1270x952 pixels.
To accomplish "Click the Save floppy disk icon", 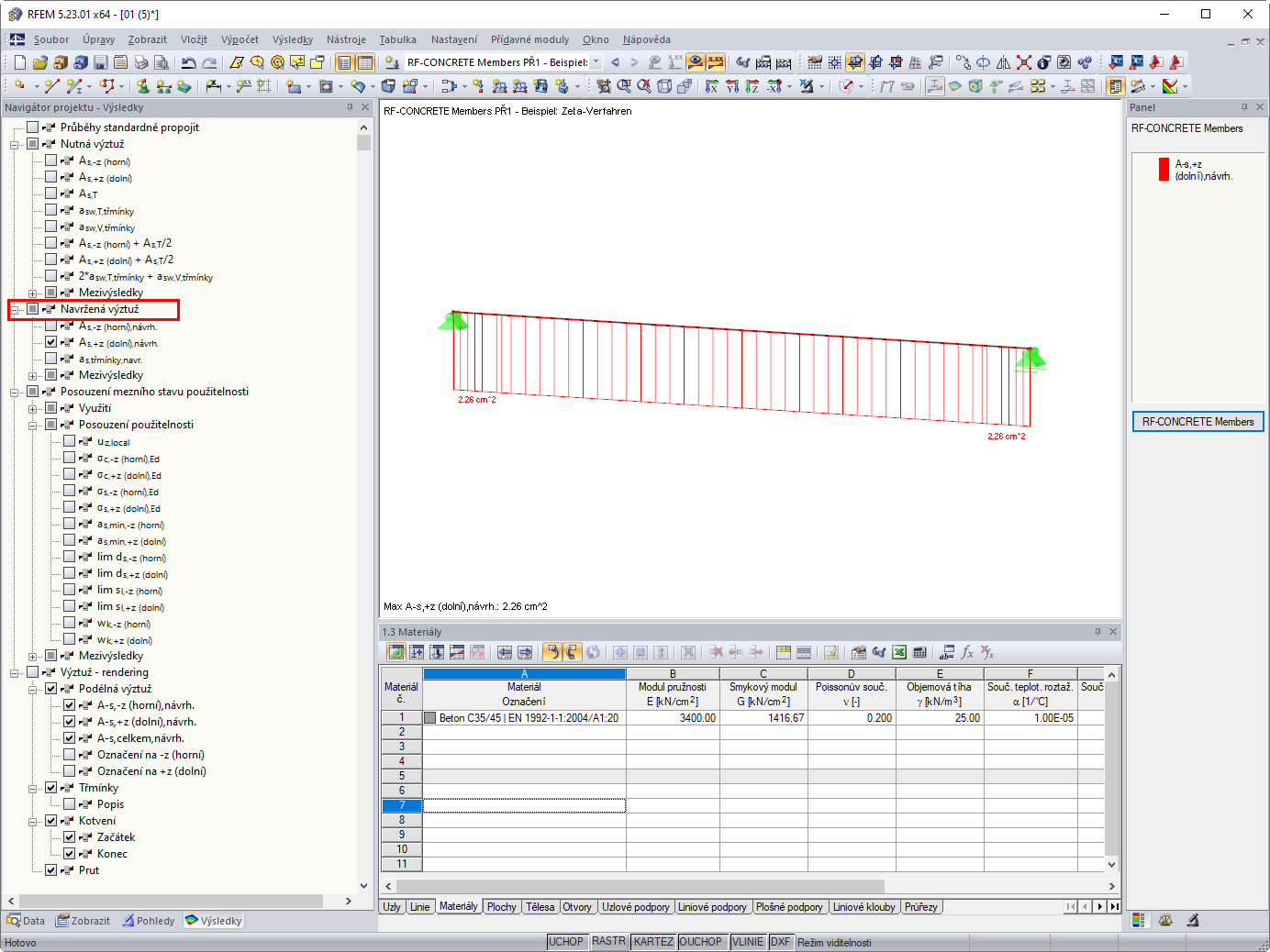I will pyautogui.click(x=101, y=62).
